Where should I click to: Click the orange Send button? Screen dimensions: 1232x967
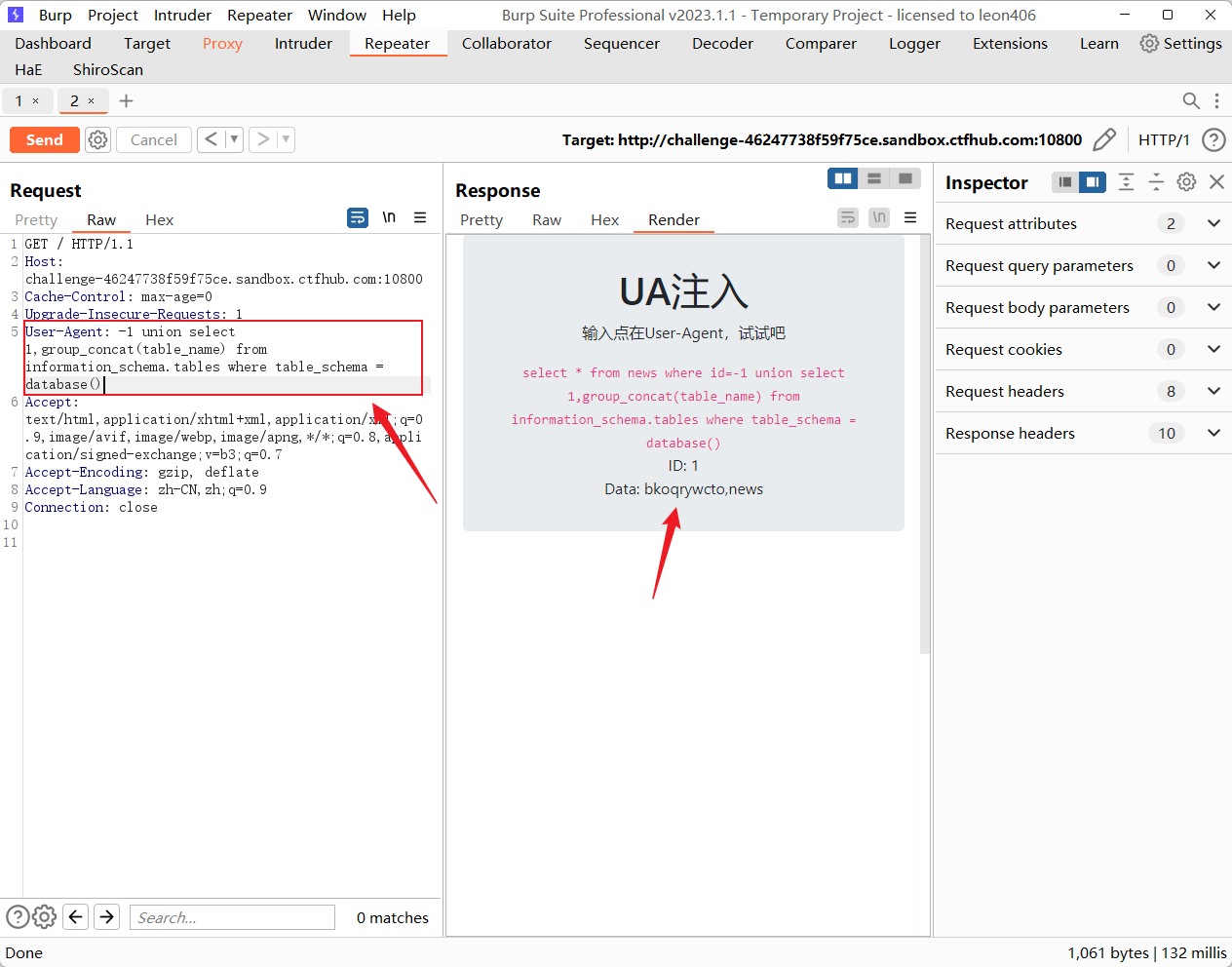pyautogui.click(x=44, y=139)
